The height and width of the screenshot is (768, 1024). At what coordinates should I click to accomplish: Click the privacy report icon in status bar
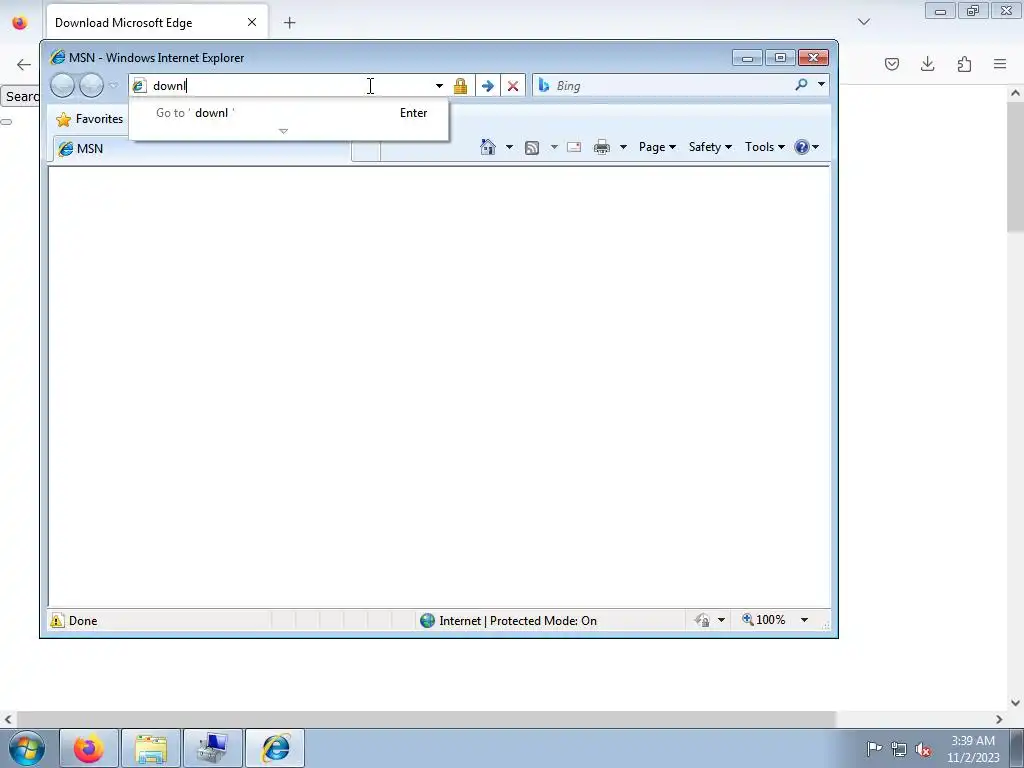coord(703,620)
